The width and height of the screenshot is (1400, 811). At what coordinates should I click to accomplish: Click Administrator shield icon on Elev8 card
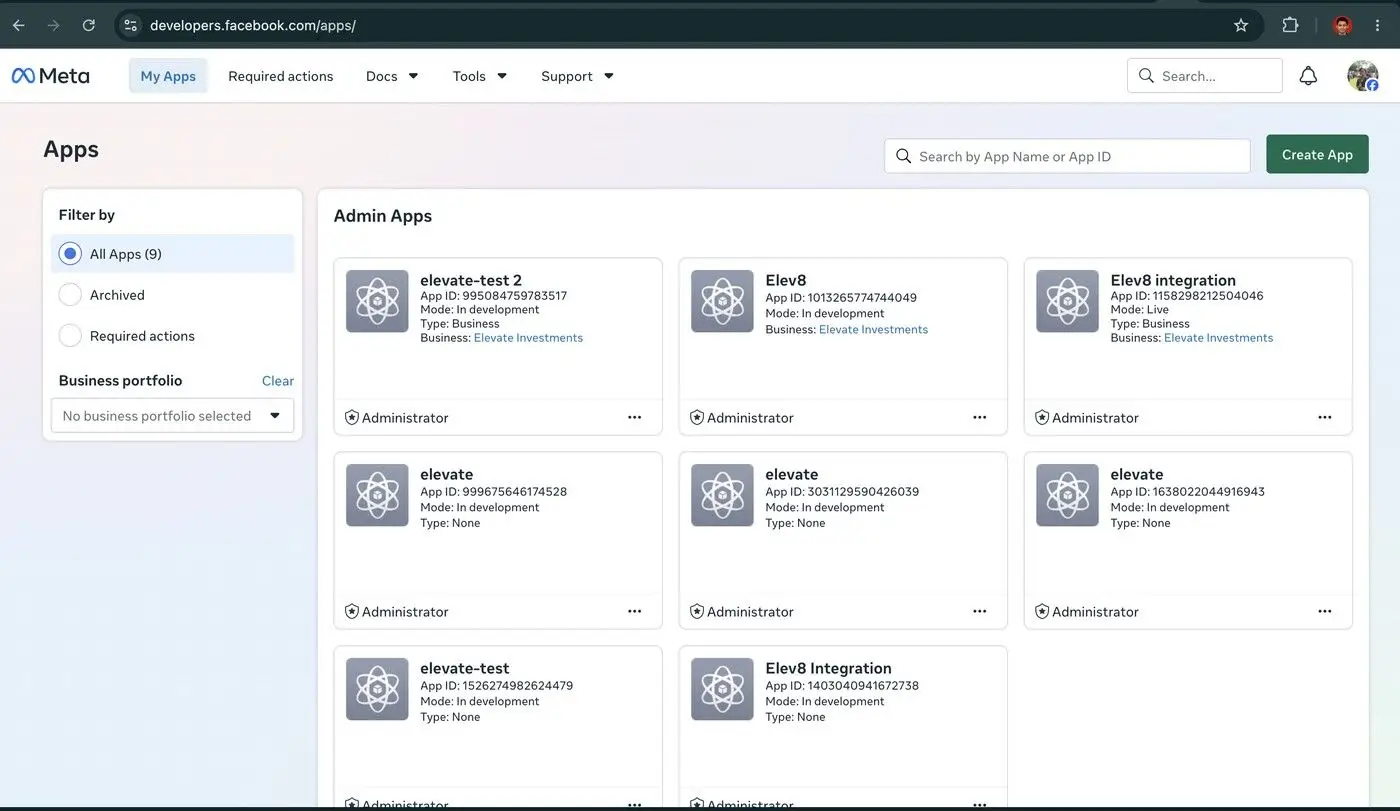point(697,417)
